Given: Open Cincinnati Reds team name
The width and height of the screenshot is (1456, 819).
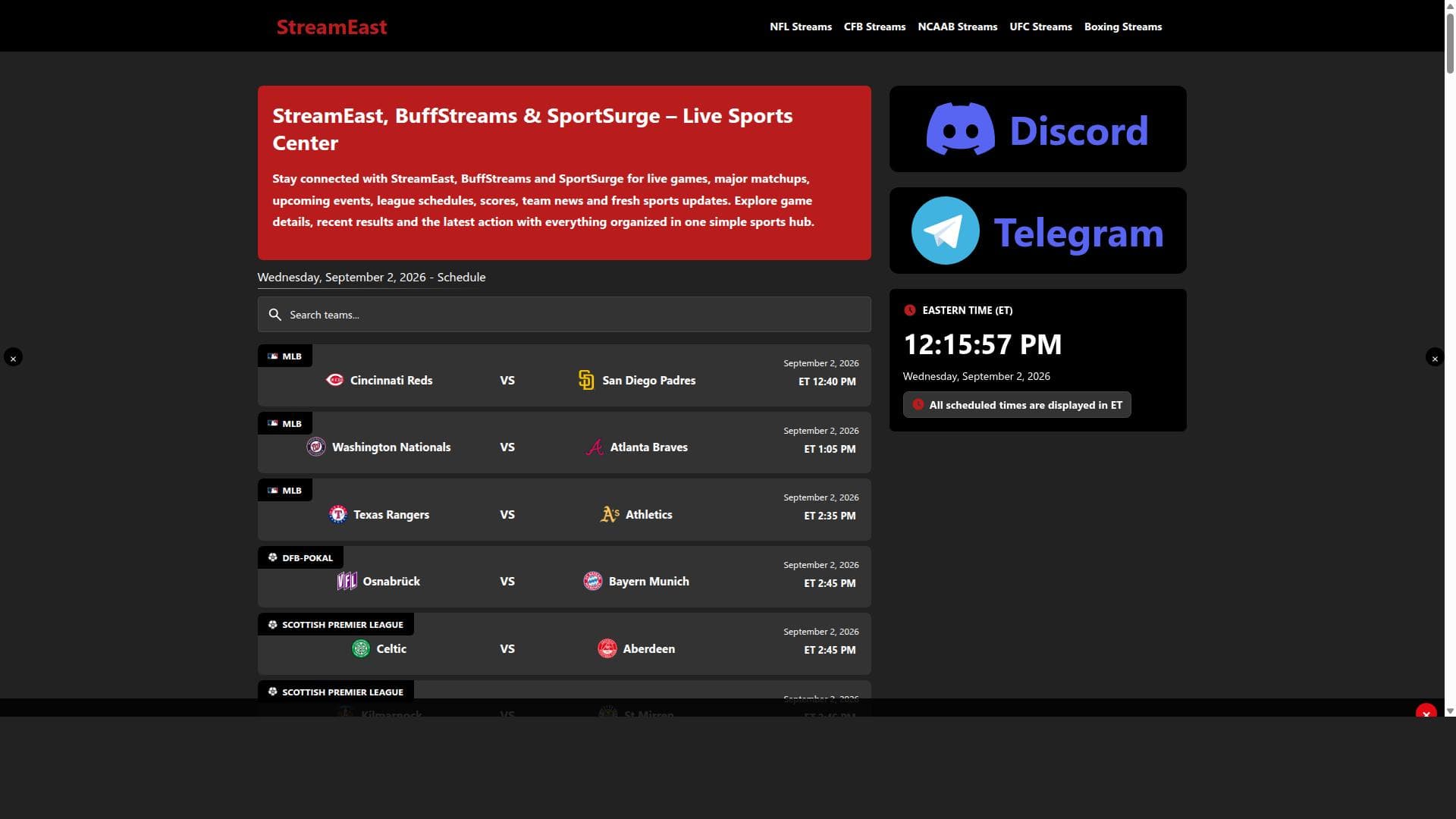Looking at the screenshot, I should click(x=391, y=380).
